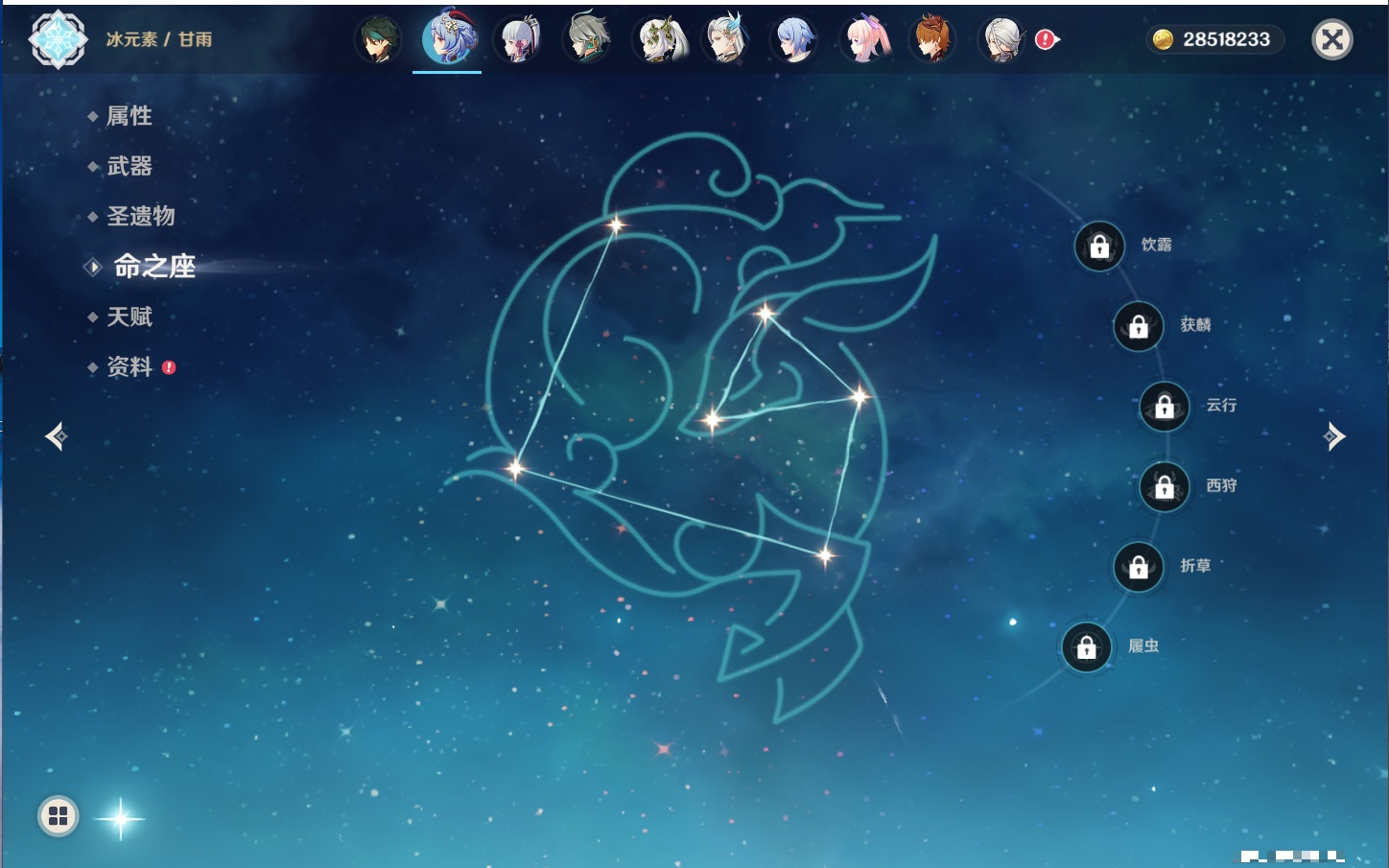Switch to the 武器 weapon tab
1389x868 pixels.
[129, 166]
